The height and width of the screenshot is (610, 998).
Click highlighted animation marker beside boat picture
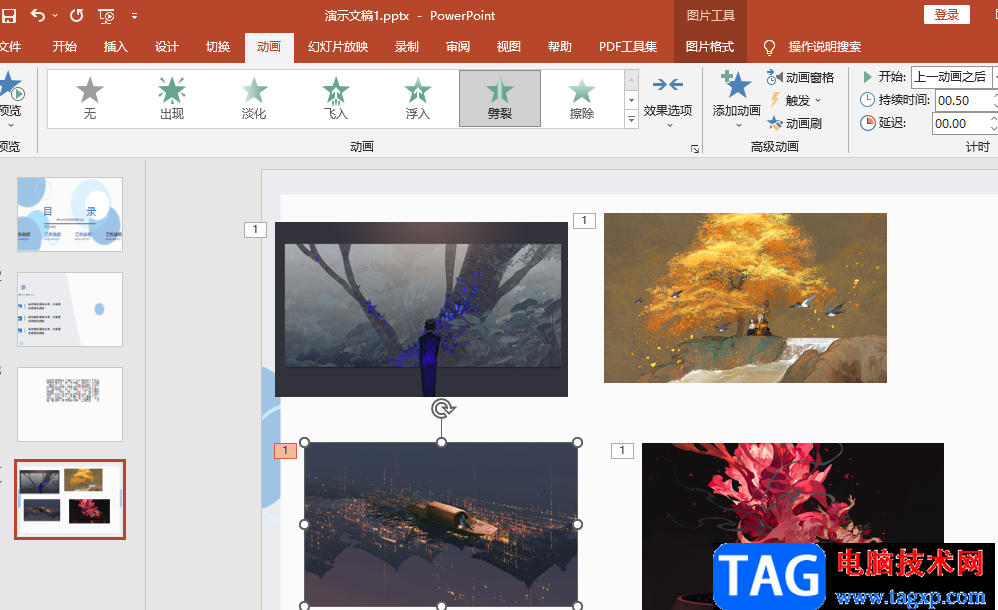click(285, 451)
